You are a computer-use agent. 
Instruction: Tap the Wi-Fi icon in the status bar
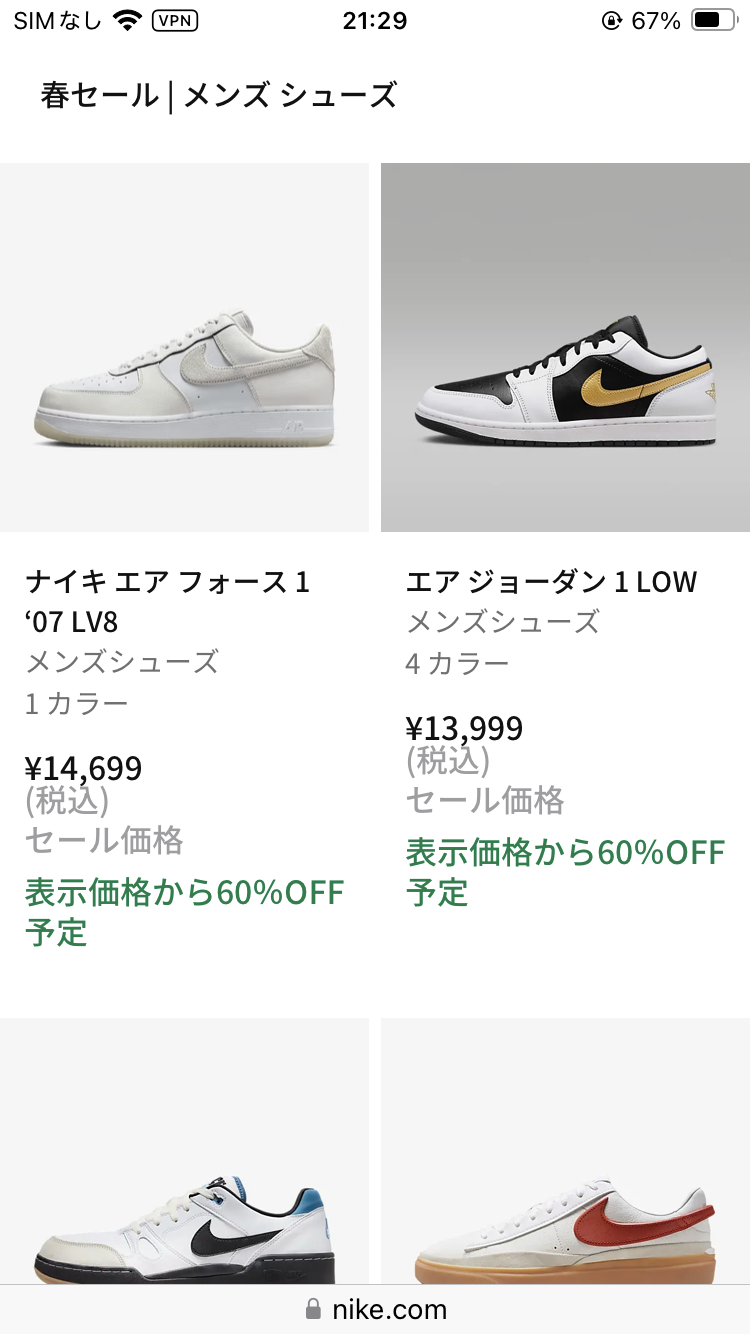[127, 20]
